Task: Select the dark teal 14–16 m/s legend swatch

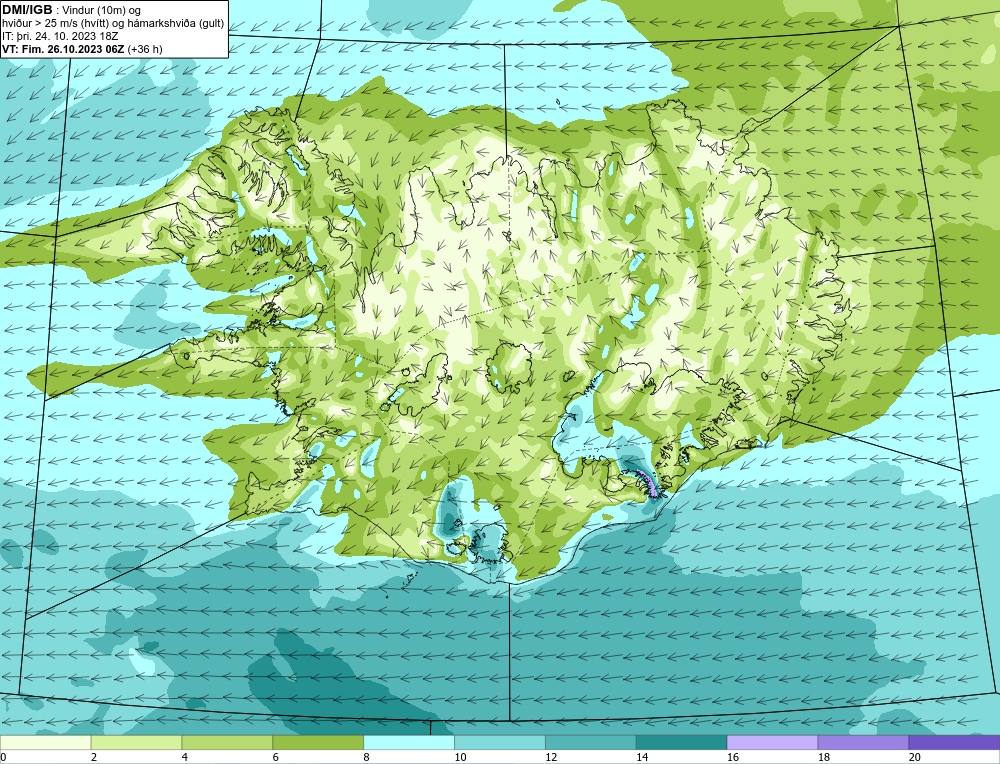Action: coord(682,742)
